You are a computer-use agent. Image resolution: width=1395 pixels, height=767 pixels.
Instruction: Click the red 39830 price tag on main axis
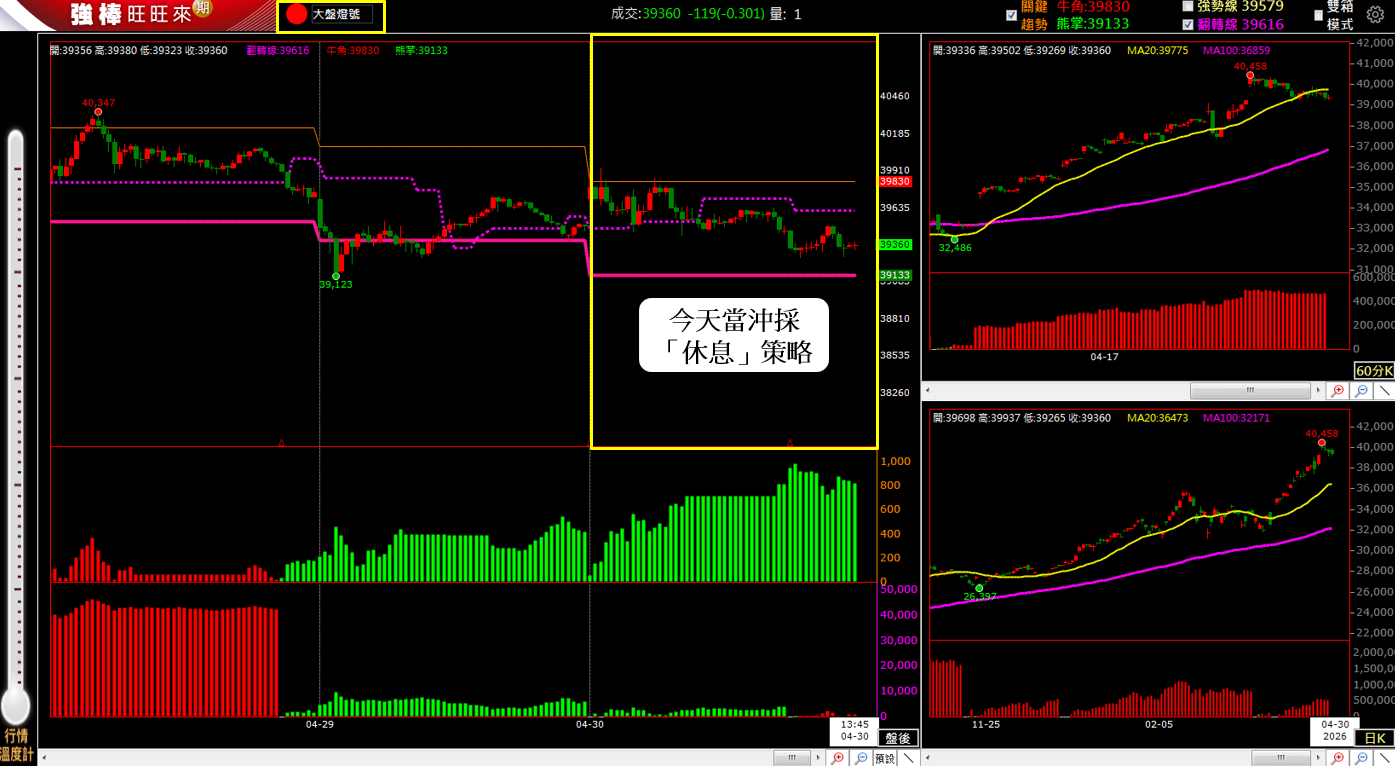[894, 182]
